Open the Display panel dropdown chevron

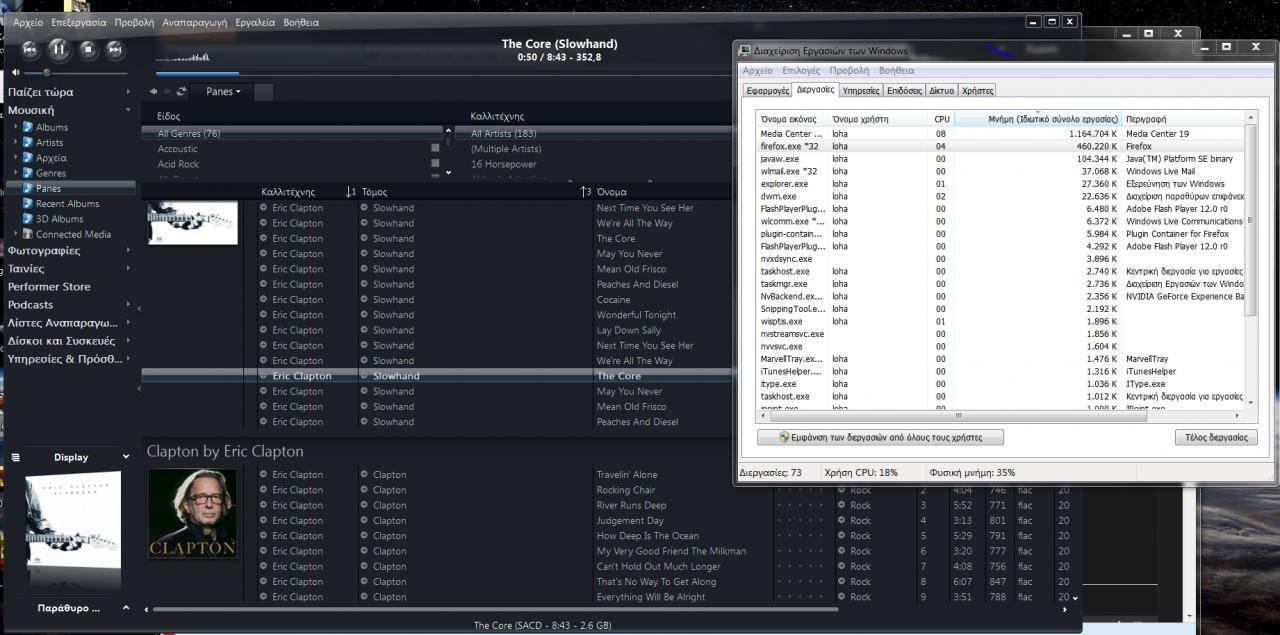(x=126, y=457)
